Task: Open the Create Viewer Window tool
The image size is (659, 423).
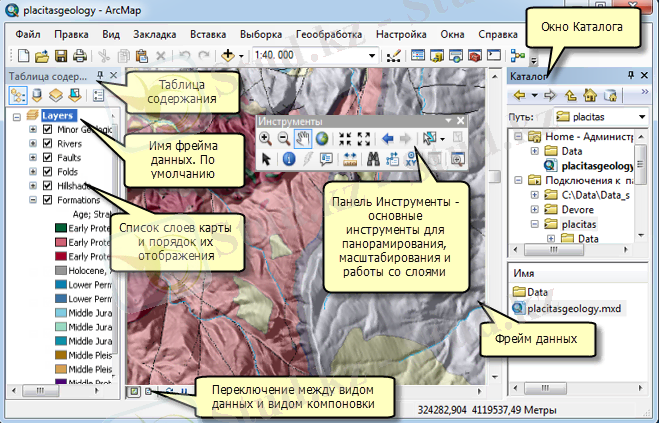Action: point(457,159)
